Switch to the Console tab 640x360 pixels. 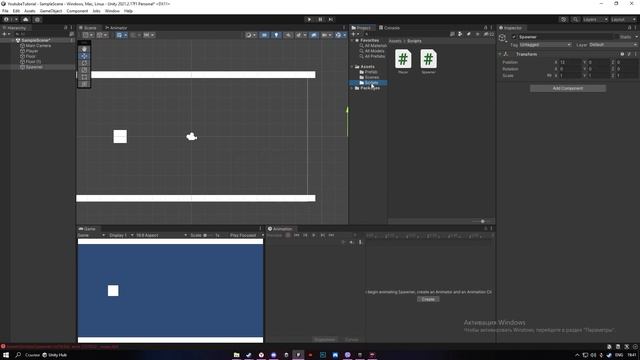pyautogui.click(x=389, y=28)
